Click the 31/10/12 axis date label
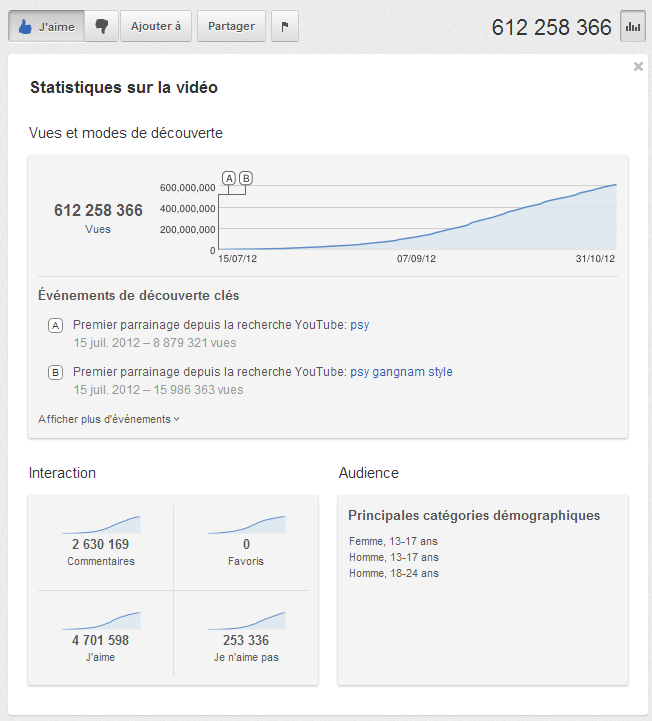652x721 pixels. click(x=595, y=259)
